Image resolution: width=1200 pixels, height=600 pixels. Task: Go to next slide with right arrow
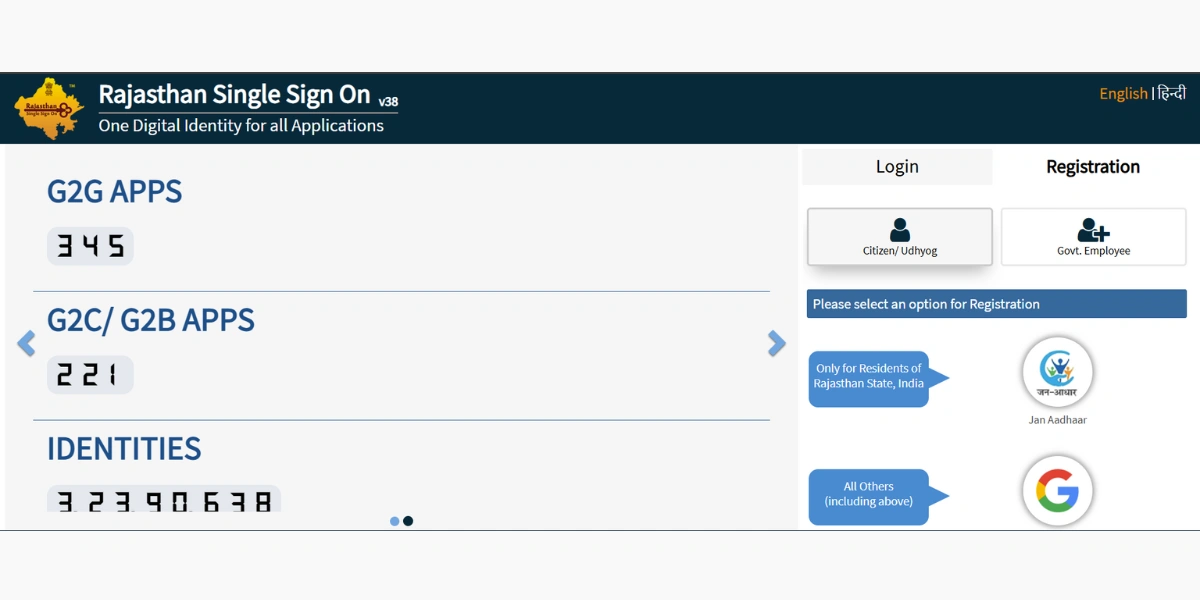pos(777,344)
